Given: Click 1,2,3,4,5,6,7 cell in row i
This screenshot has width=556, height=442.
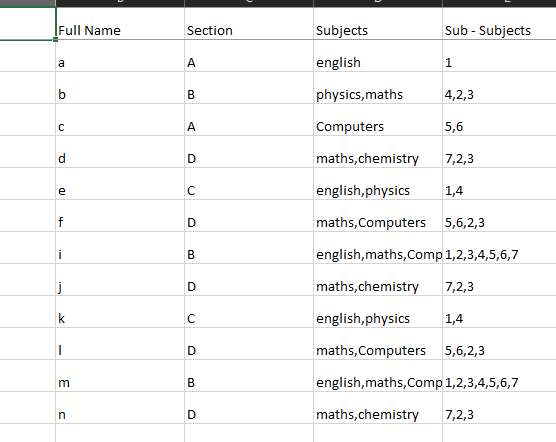Looking at the screenshot, I should pyautogui.click(x=499, y=248).
